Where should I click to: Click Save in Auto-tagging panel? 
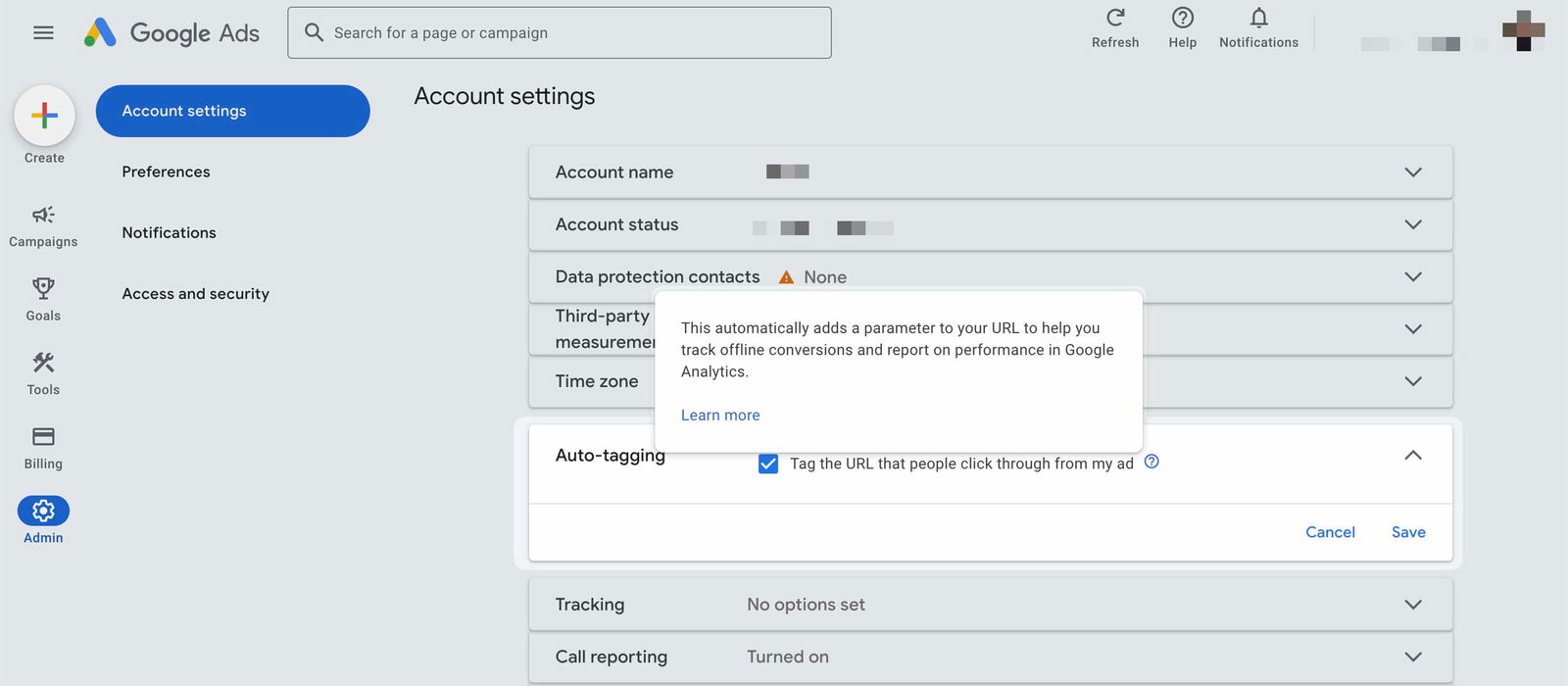(1408, 532)
